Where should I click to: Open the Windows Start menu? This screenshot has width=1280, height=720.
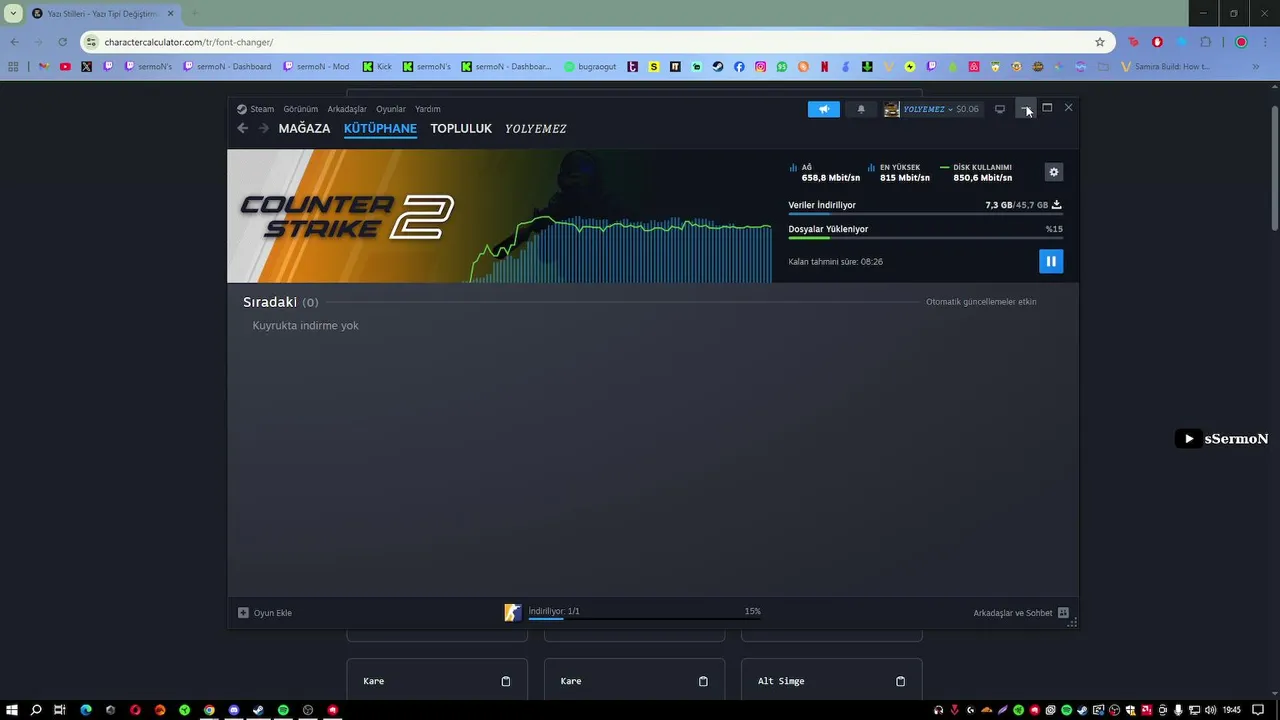pyautogui.click(x=12, y=710)
